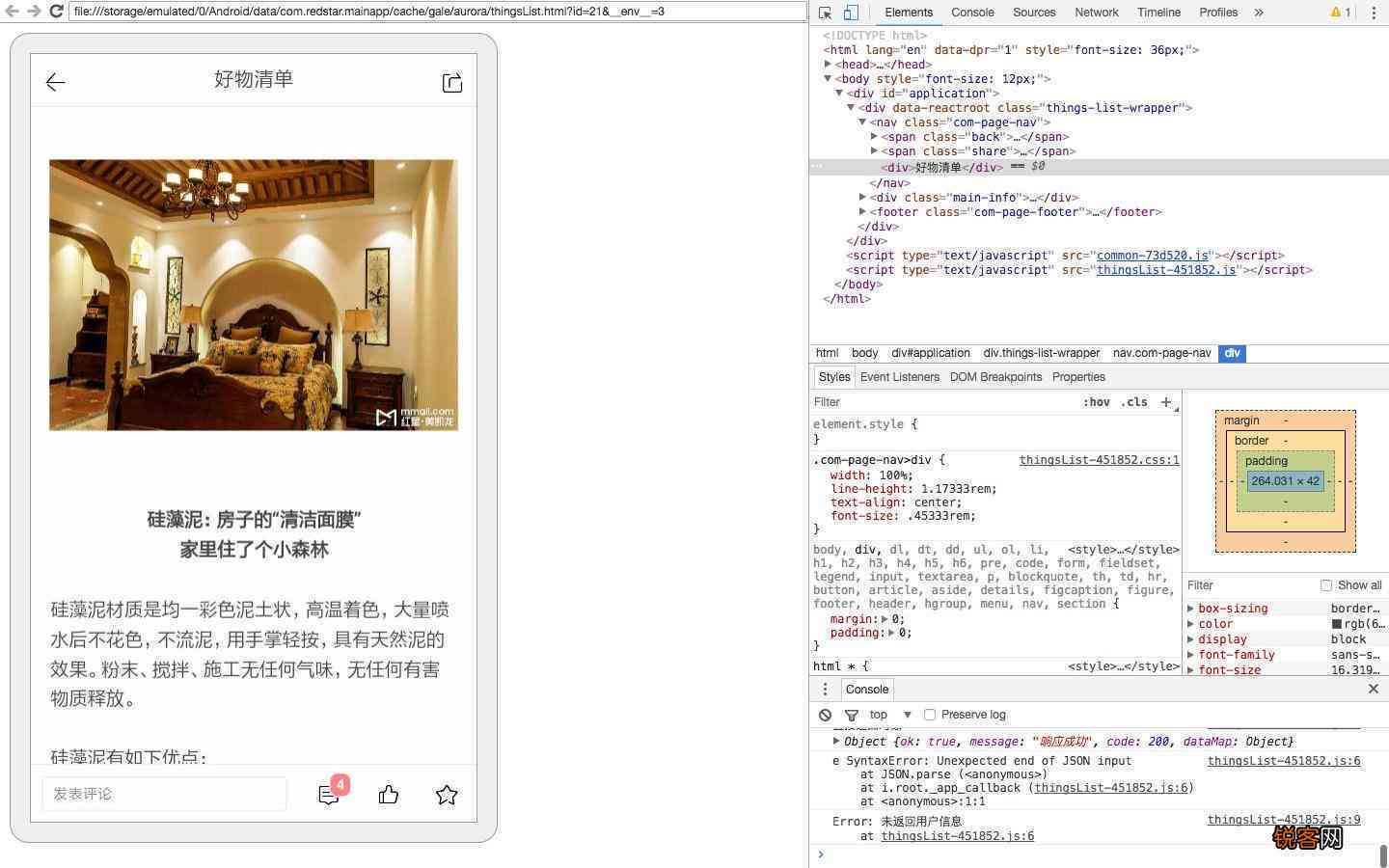Open the top execution context dropdown

890,715
